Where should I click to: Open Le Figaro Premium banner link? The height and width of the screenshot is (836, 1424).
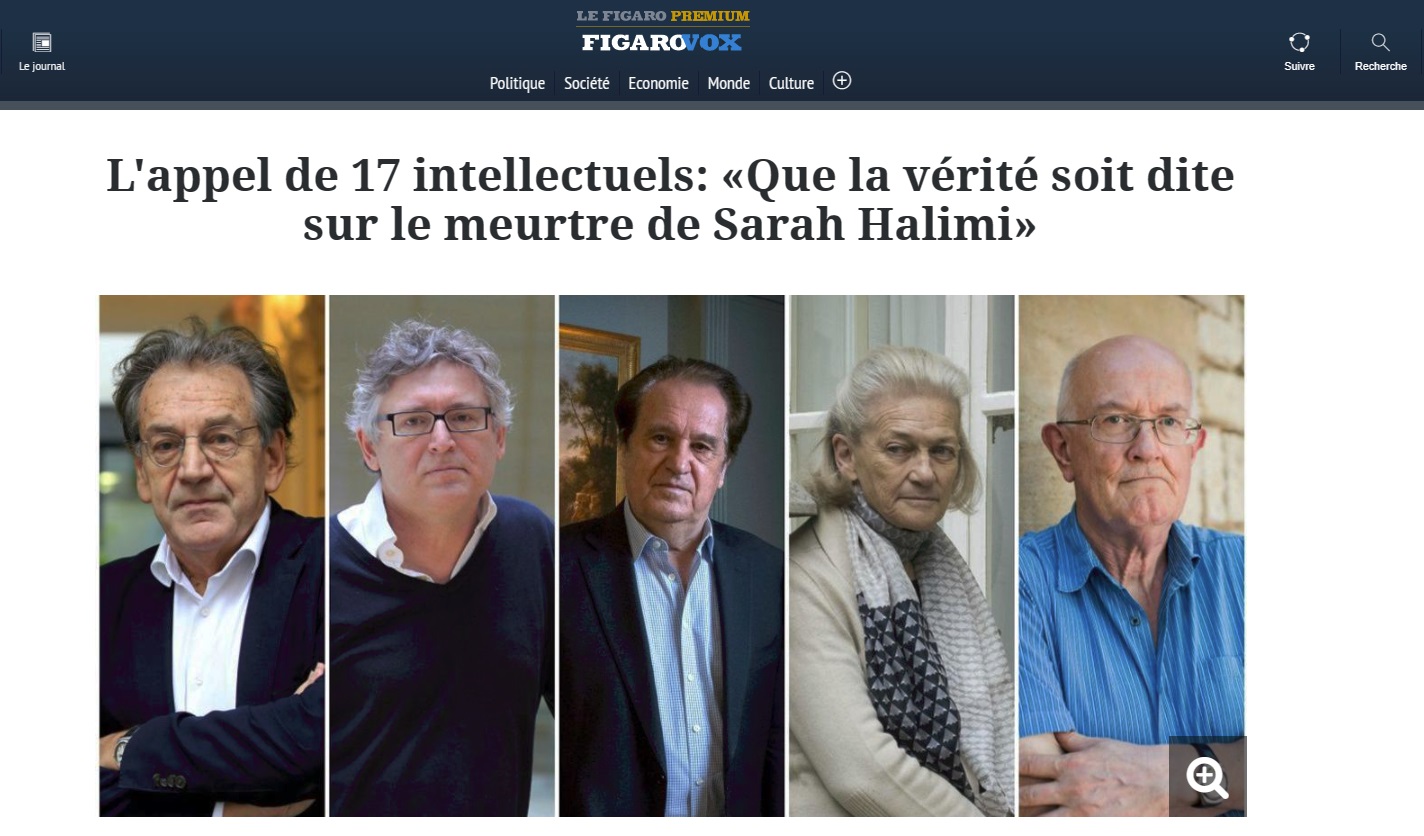662,16
